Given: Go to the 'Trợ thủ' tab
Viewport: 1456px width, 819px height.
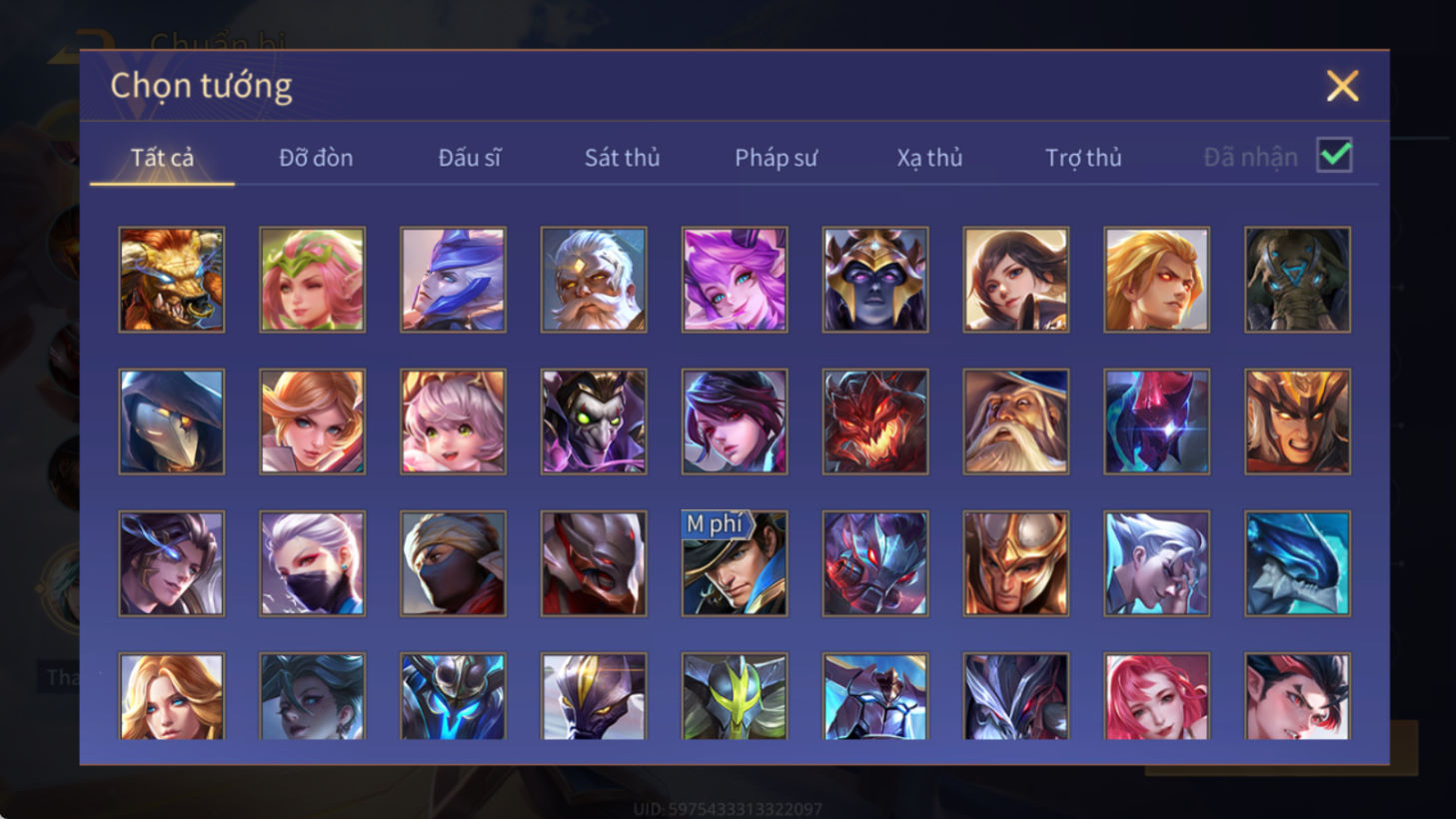Looking at the screenshot, I should [1083, 158].
